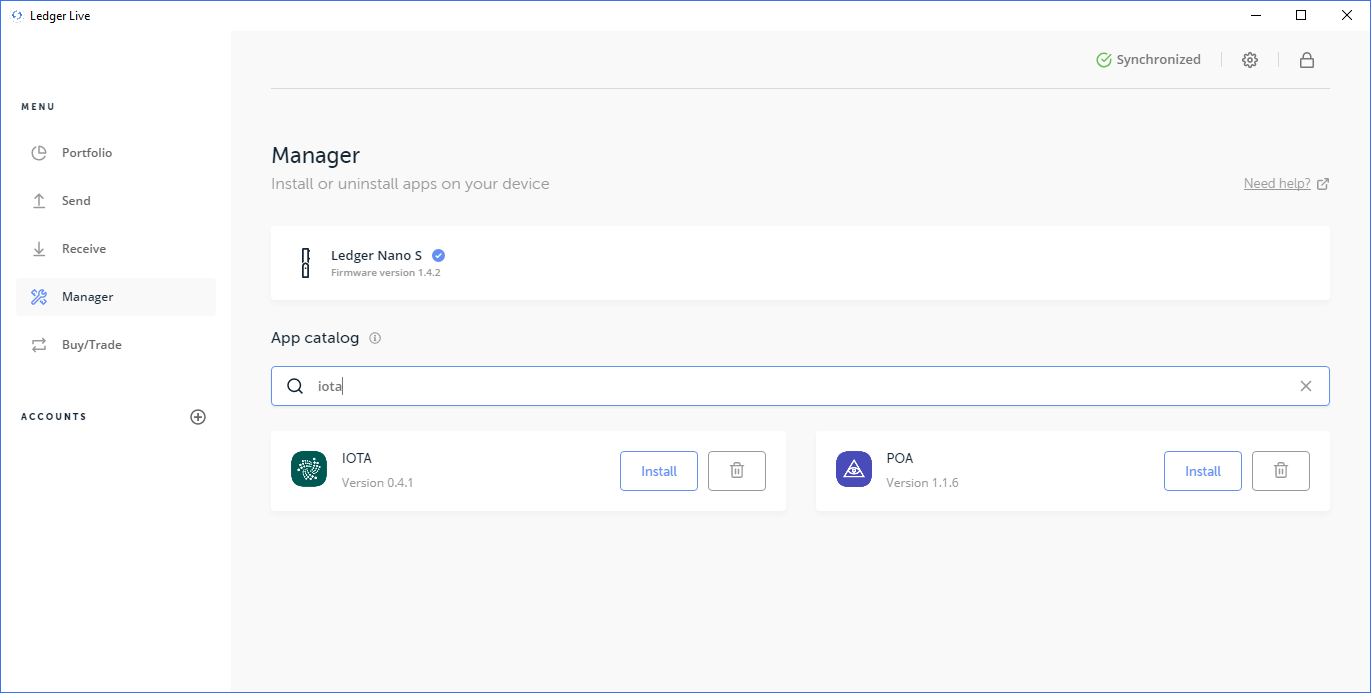Click the 'Manager' page heading

[315, 155]
